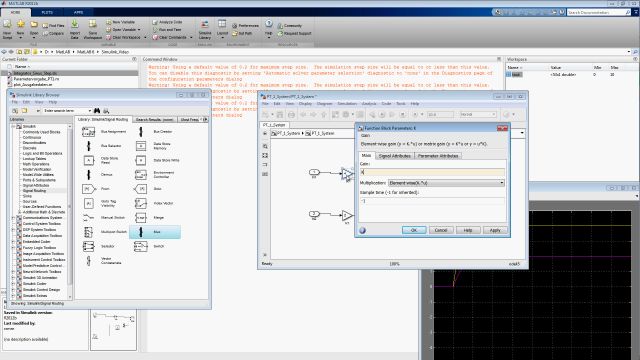Select Data Store Memory block
640x360 pixels.
(141, 146)
